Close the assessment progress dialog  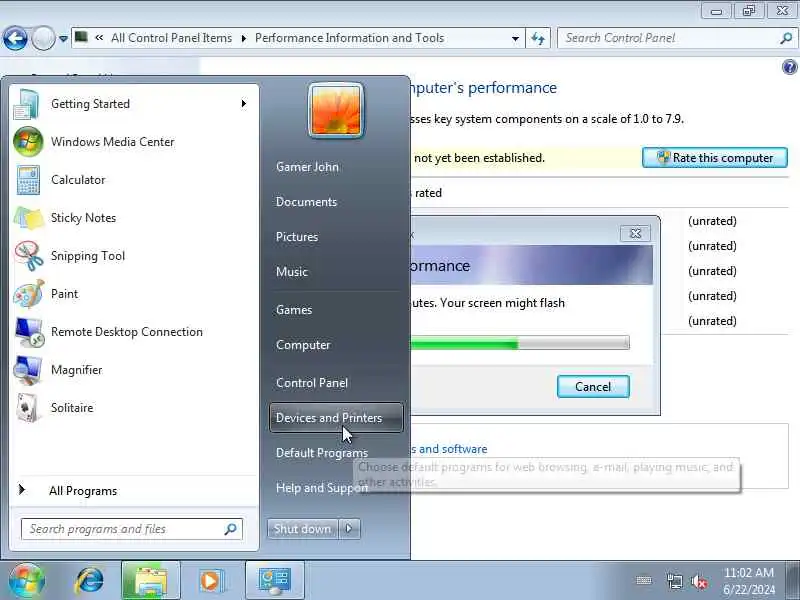tap(635, 234)
